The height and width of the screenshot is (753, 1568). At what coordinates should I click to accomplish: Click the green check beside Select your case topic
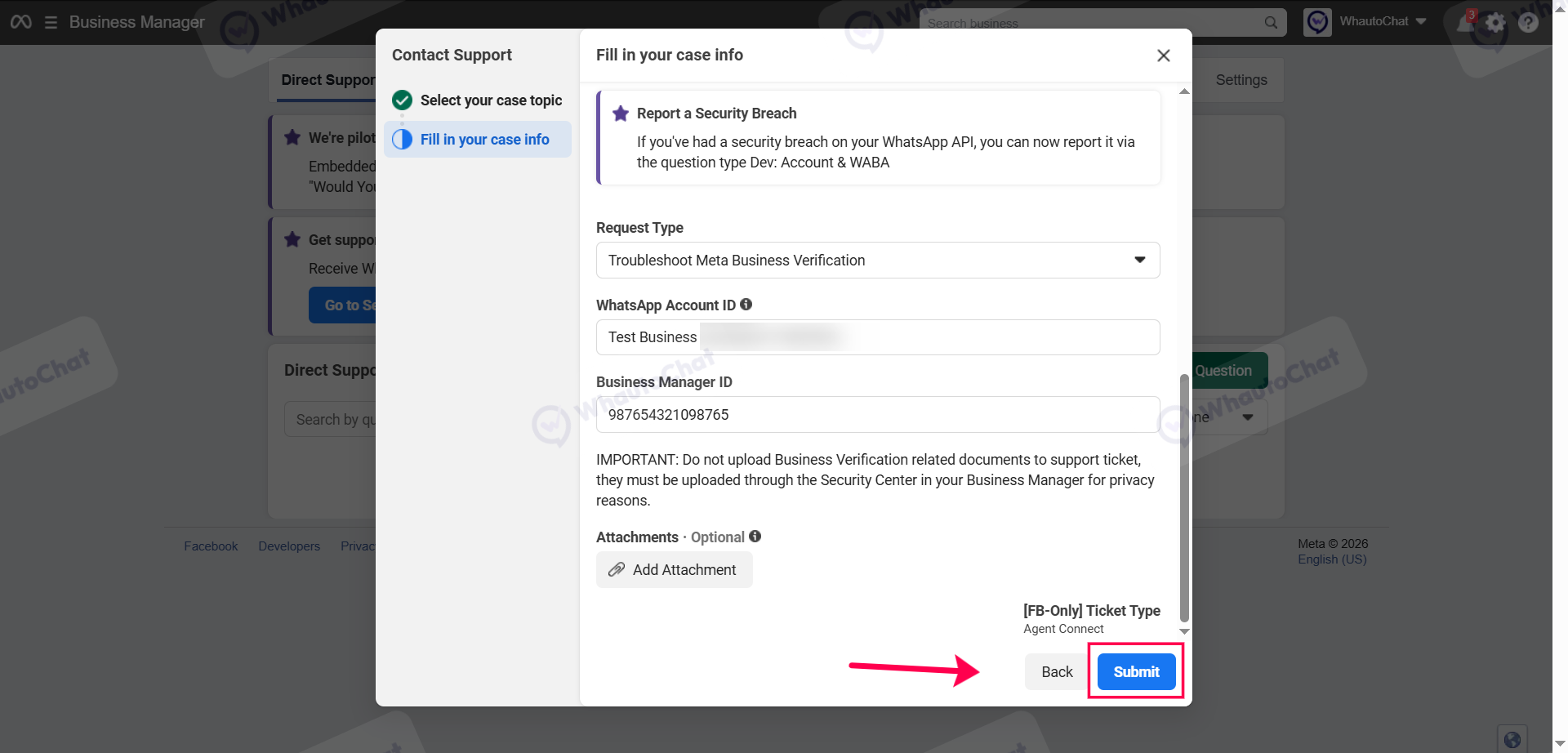click(x=402, y=100)
